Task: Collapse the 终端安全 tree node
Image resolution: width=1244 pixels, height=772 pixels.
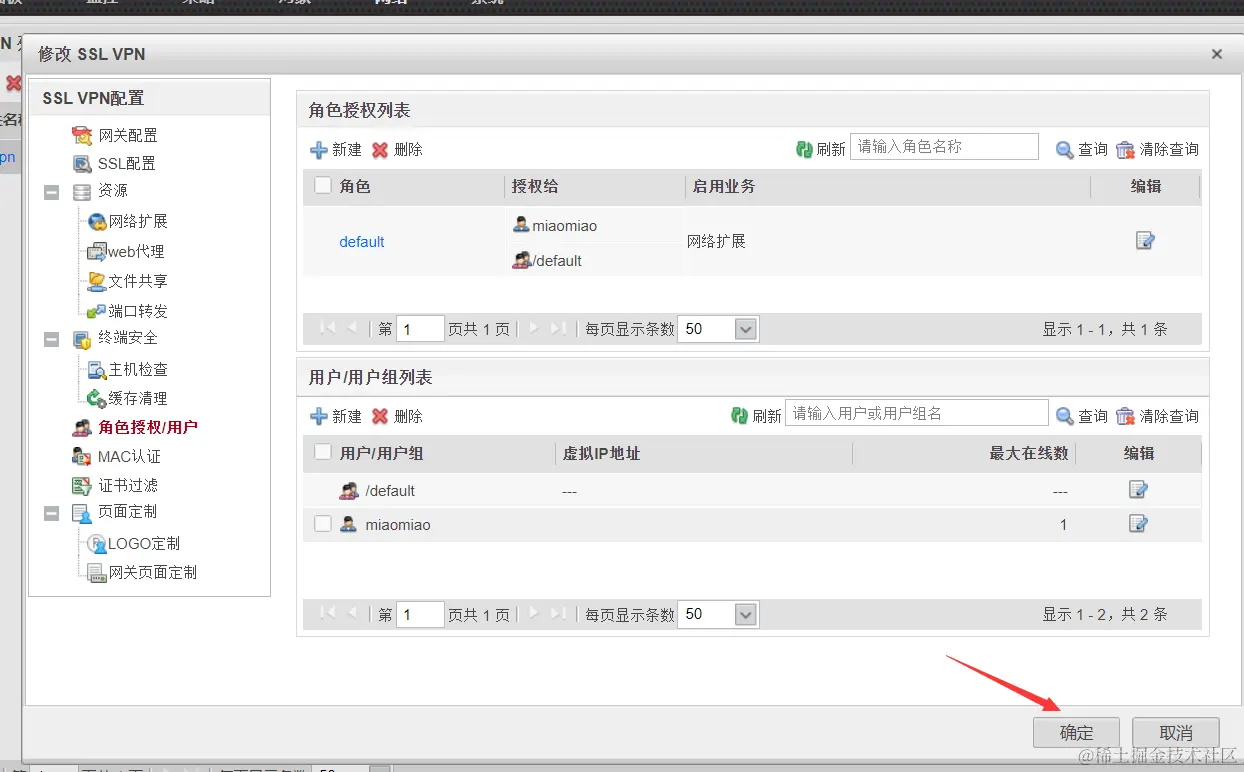Action: tap(52, 339)
